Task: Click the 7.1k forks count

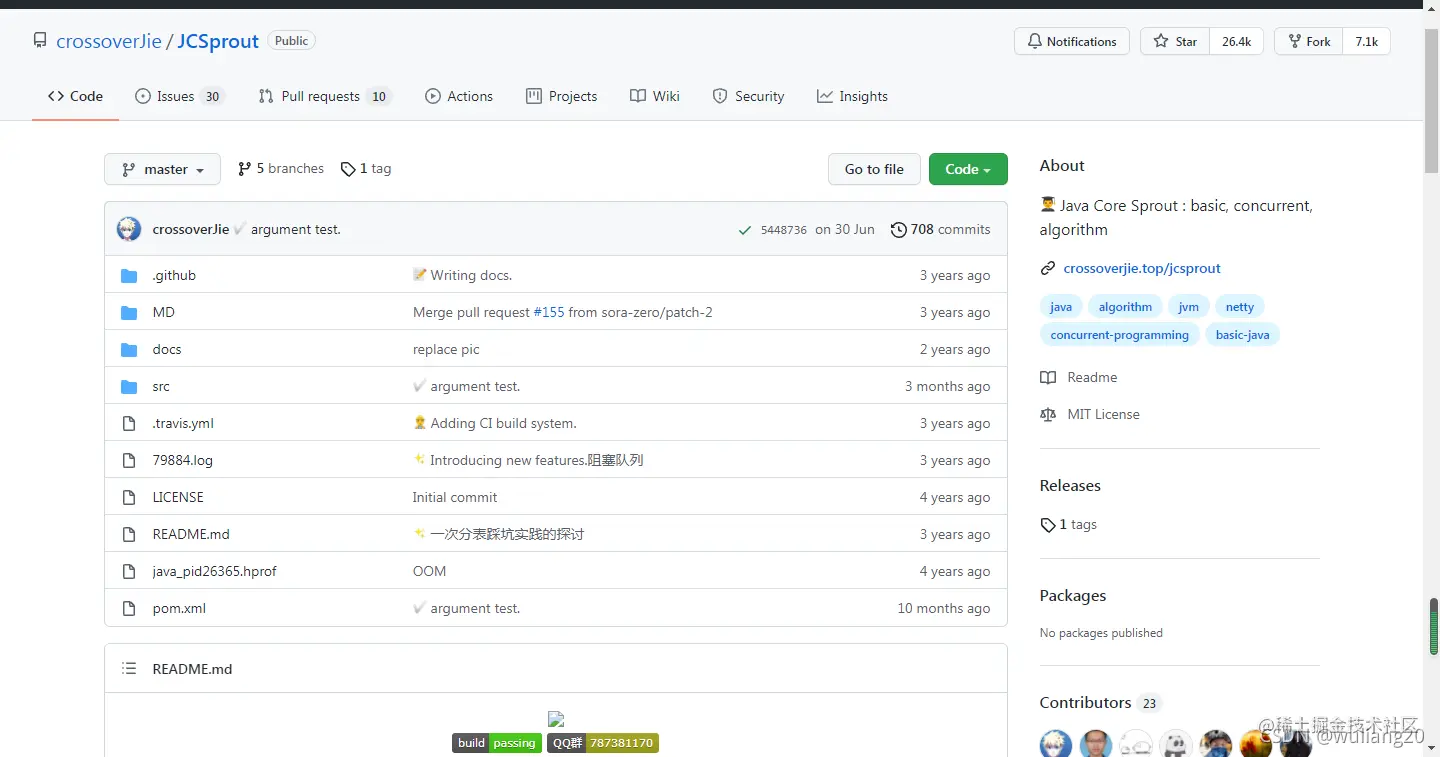Action: coord(1367,41)
